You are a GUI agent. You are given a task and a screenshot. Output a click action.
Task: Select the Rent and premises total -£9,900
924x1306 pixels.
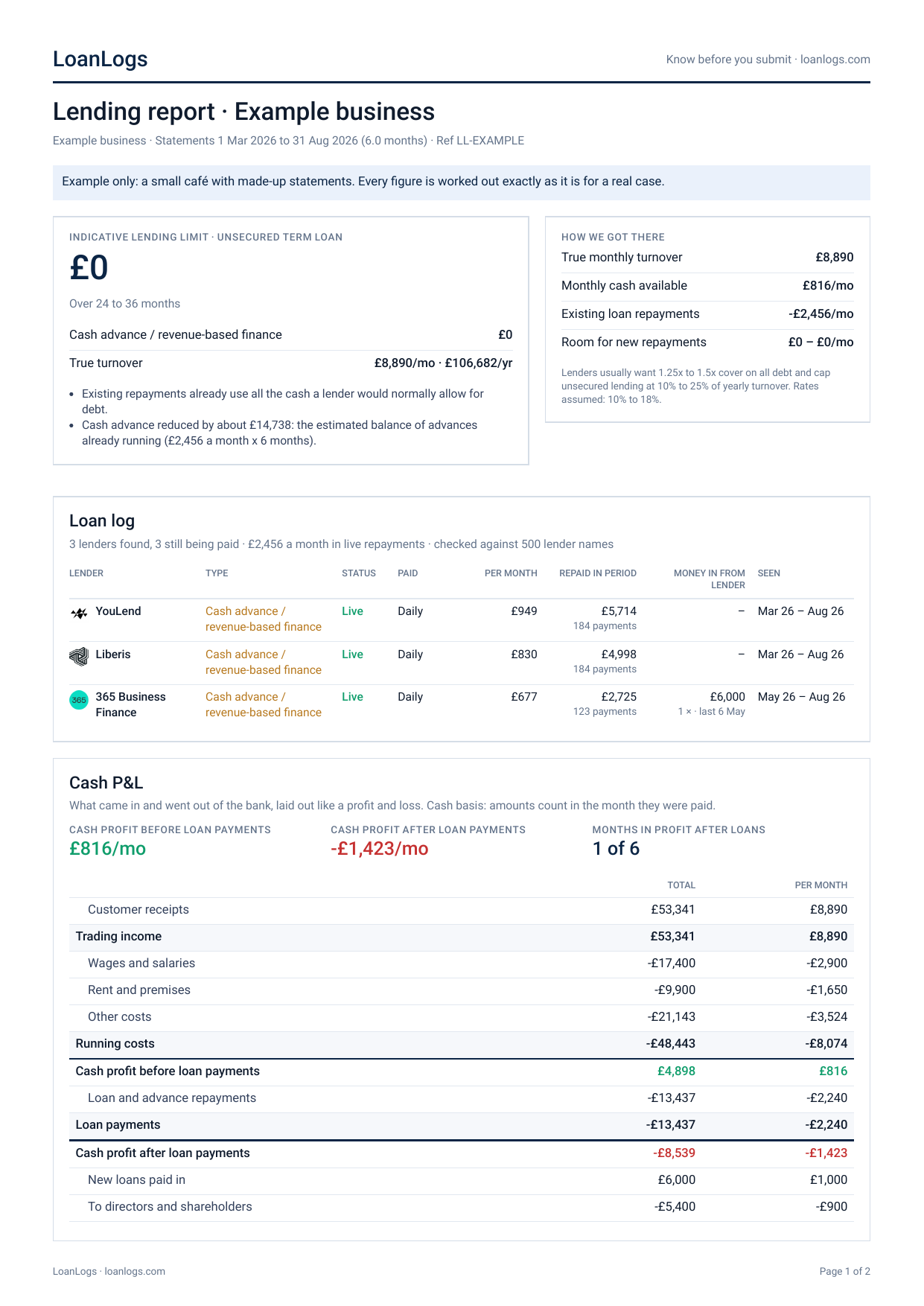click(x=675, y=990)
